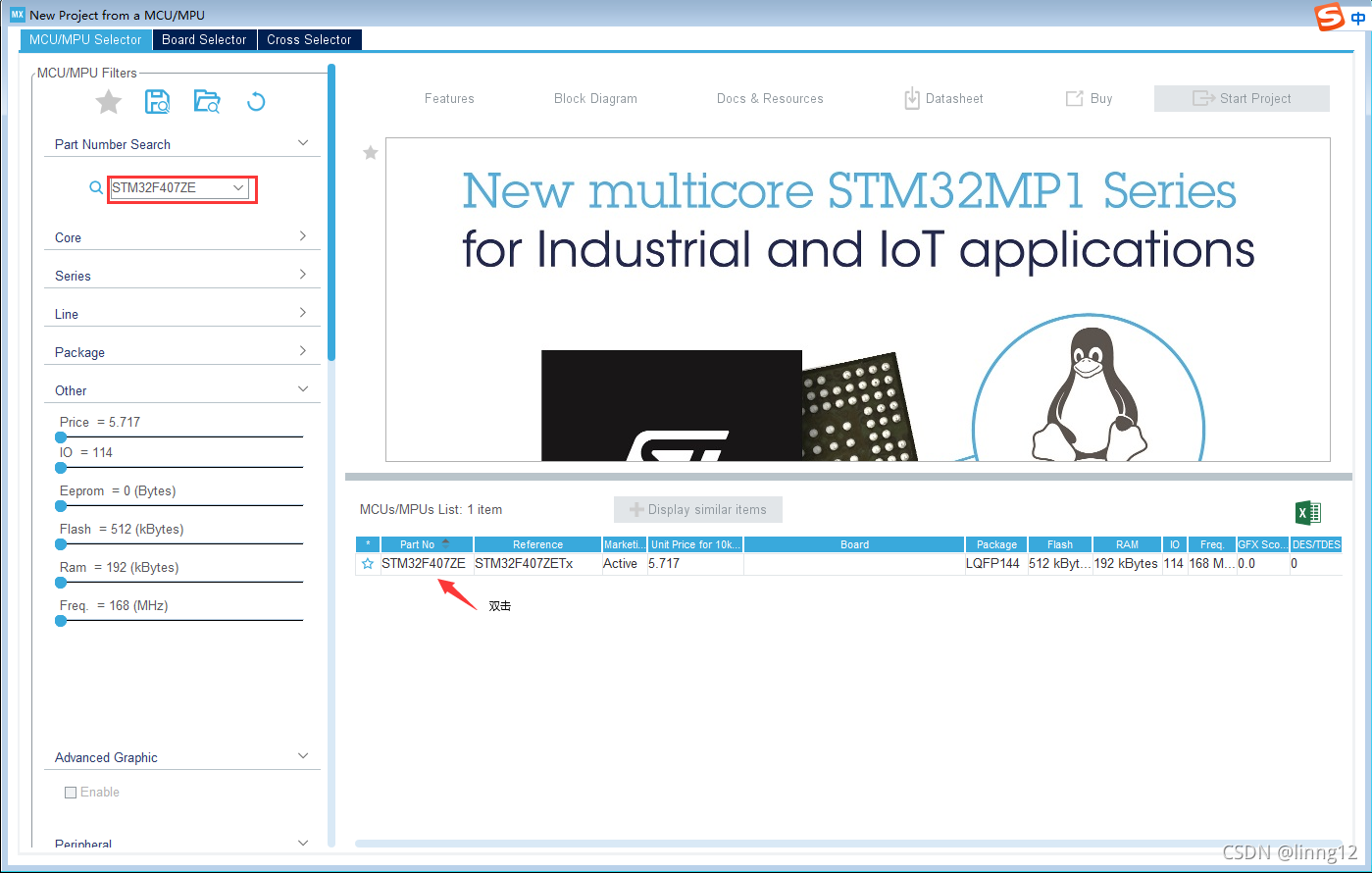Open the Block Diagram view
The width and height of the screenshot is (1372, 873).
[x=595, y=98]
